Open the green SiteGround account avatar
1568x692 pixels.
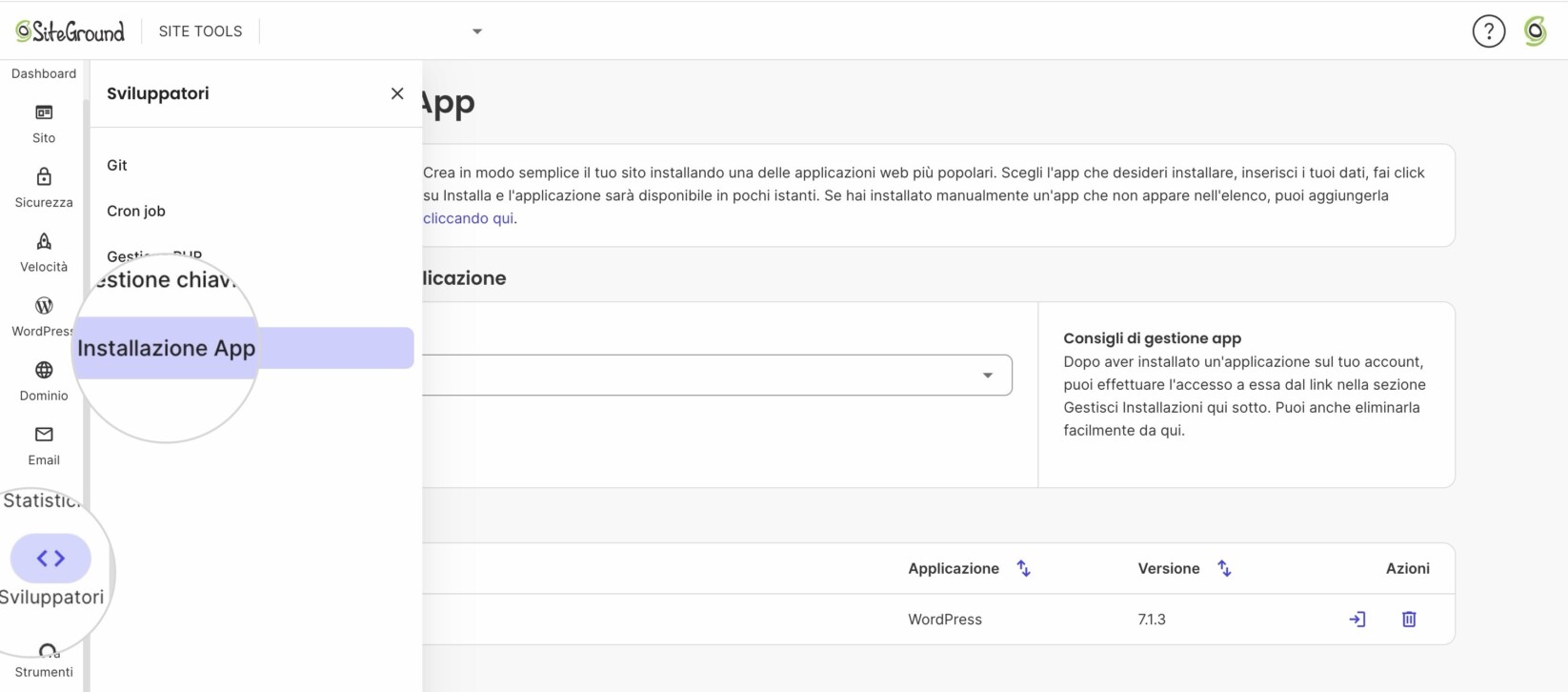pos(1535,31)
